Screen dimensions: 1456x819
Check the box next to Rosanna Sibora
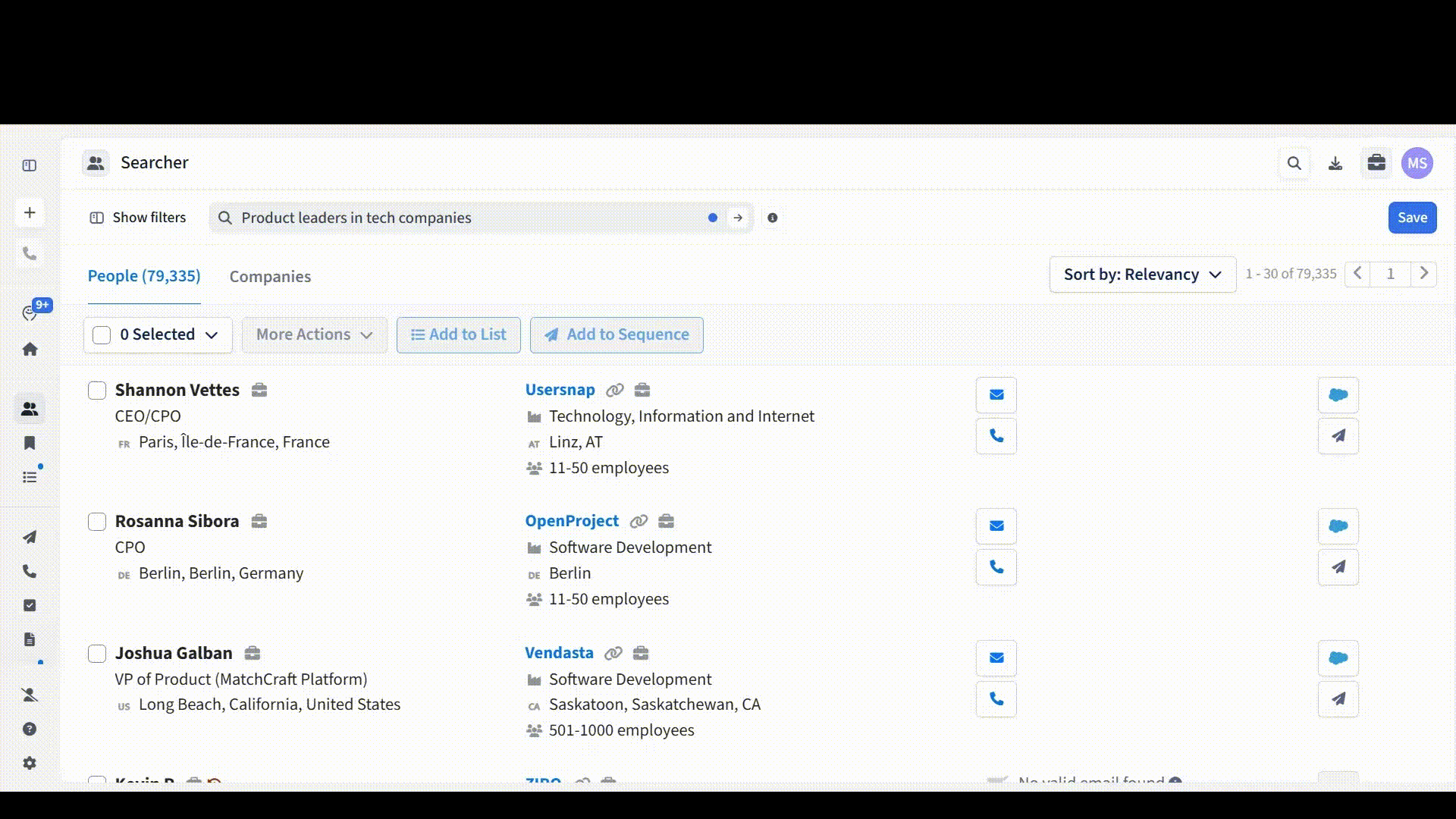point(97,522)
